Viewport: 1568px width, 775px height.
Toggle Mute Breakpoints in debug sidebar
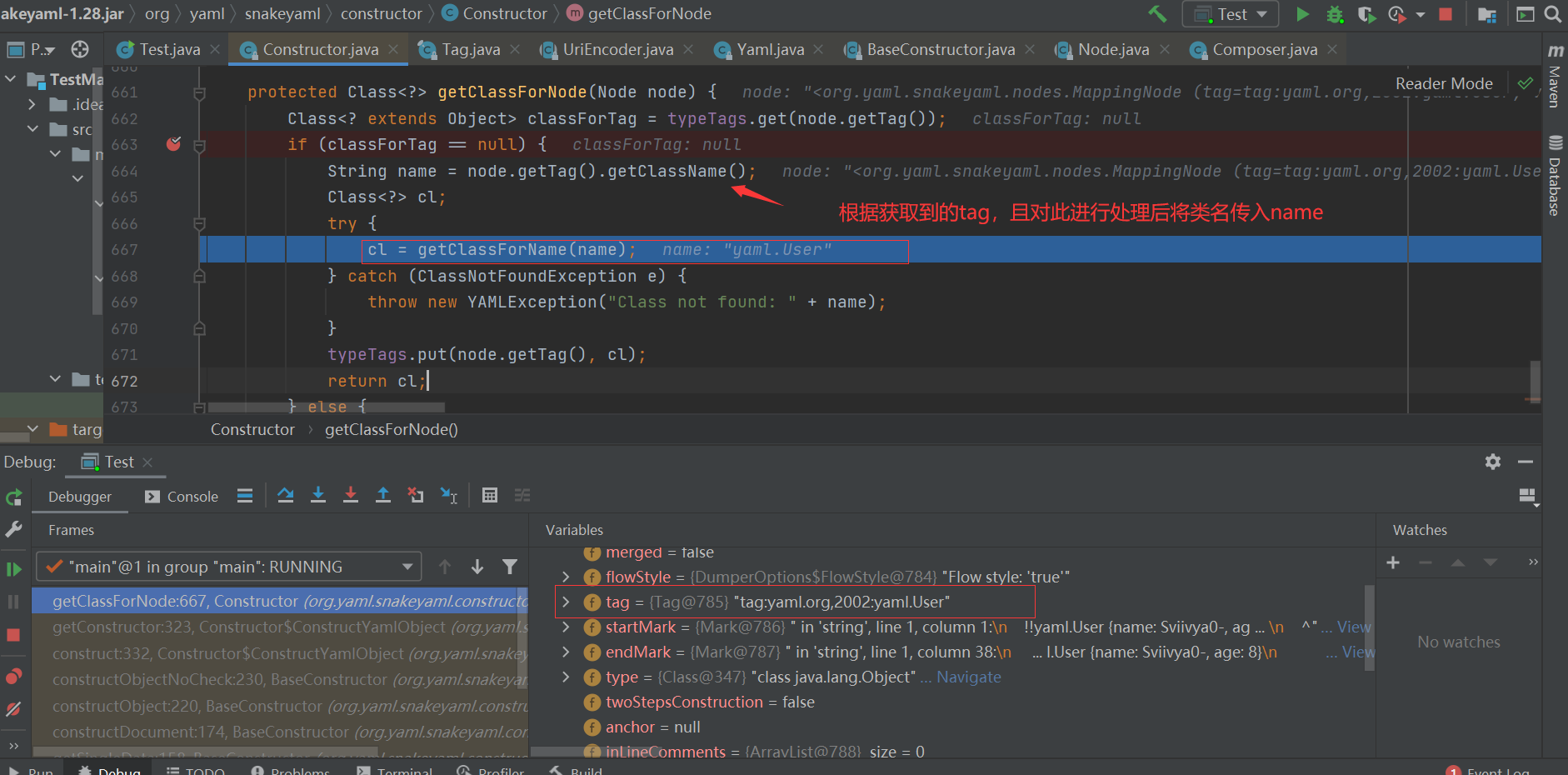click(x=13, y=709)
